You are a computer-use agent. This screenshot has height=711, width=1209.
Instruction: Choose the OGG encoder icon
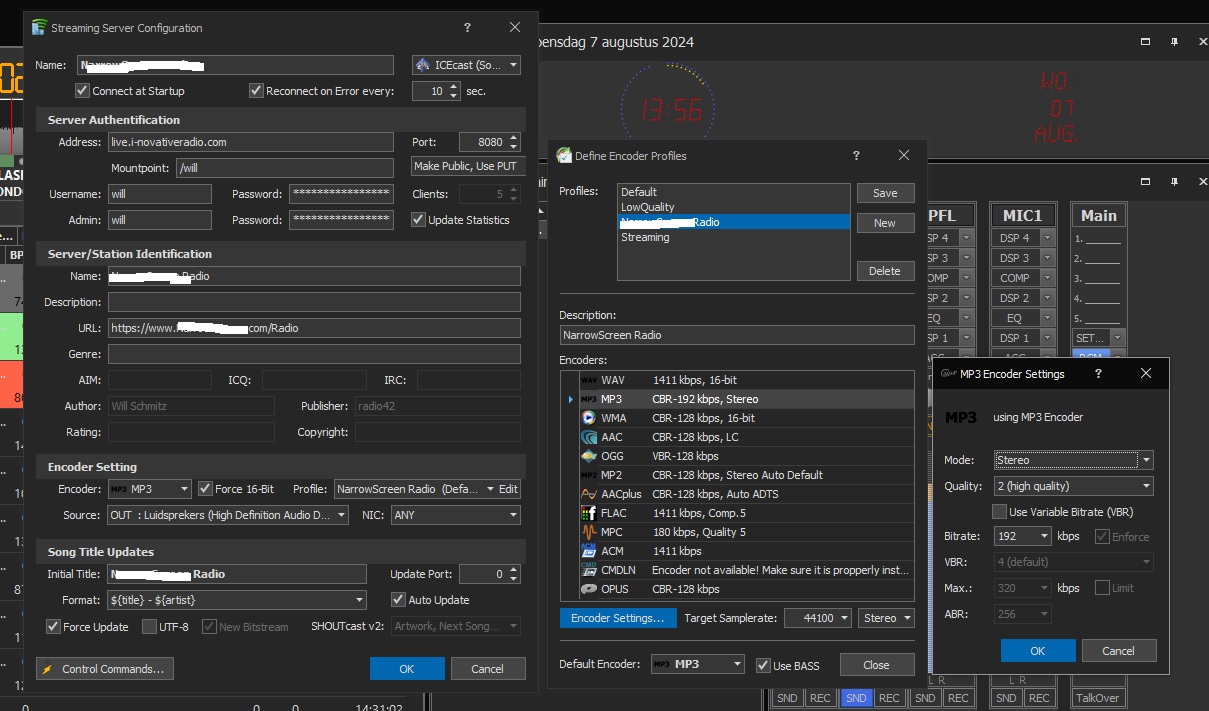(x=589, y=456)
